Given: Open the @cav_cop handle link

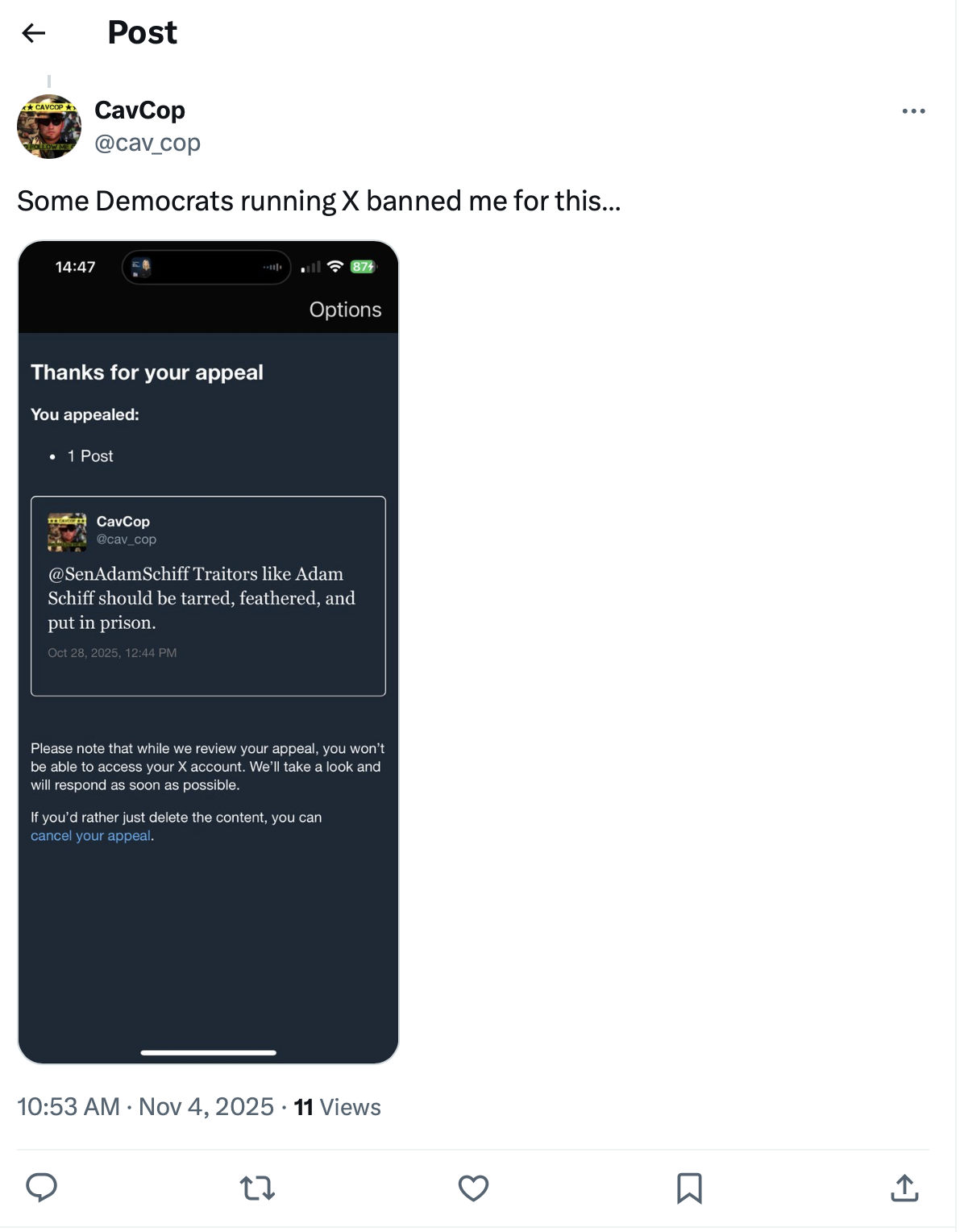Looking at the screenshot, I should 148,143.
